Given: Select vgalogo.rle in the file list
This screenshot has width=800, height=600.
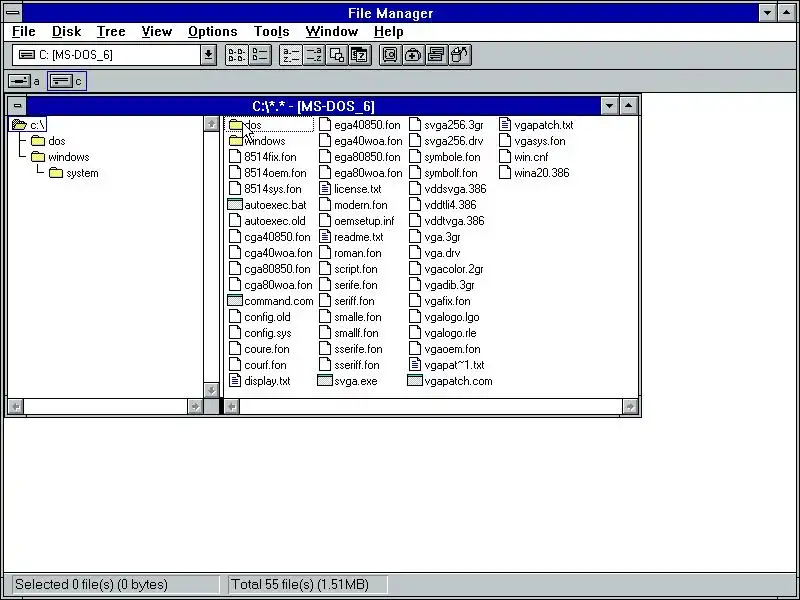Looking at the screenshot, I should pos(443,333).
